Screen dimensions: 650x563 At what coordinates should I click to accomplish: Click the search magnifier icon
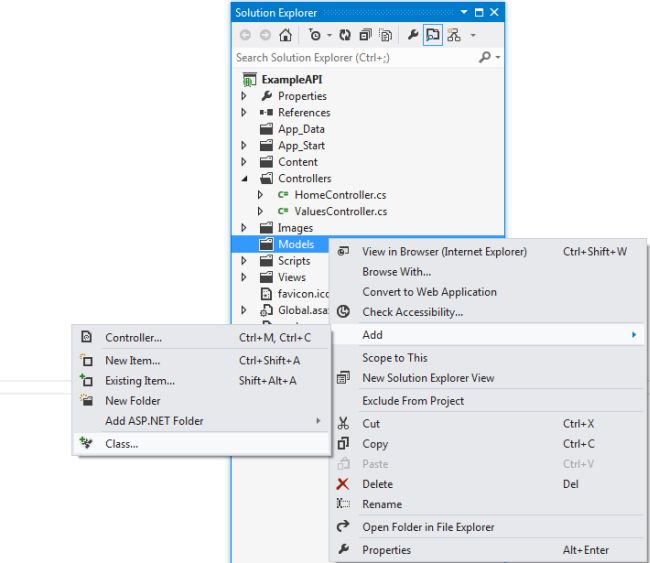(x=485, y=57)
